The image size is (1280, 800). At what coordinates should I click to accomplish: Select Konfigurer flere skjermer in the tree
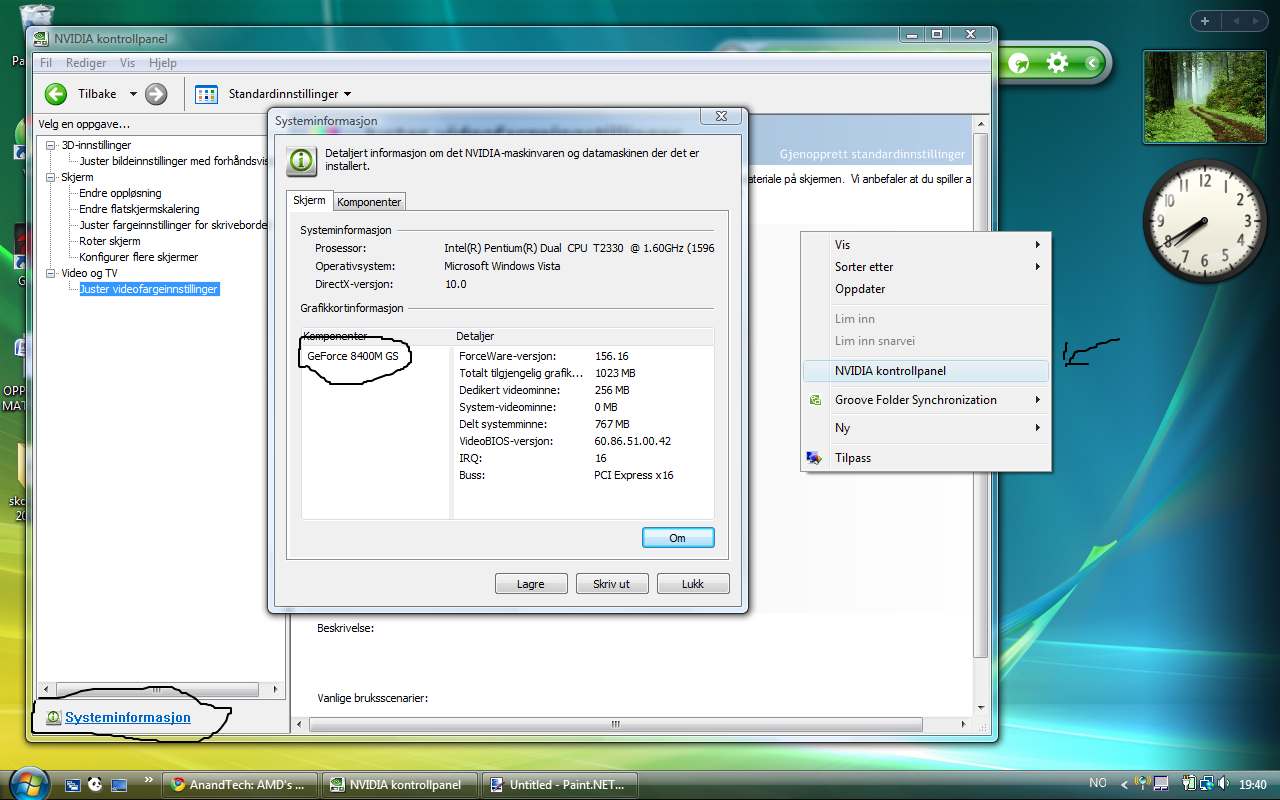point(139,257)
